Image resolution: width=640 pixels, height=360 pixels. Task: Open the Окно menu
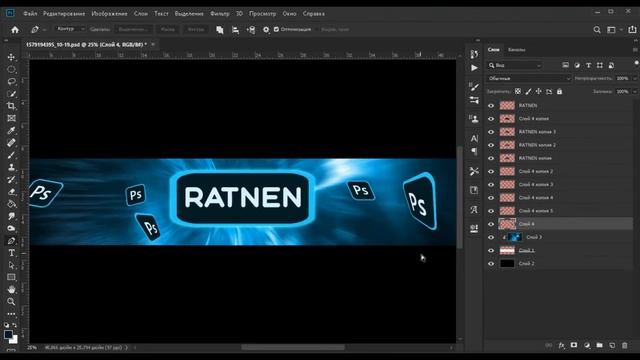(x=289, y=13)
